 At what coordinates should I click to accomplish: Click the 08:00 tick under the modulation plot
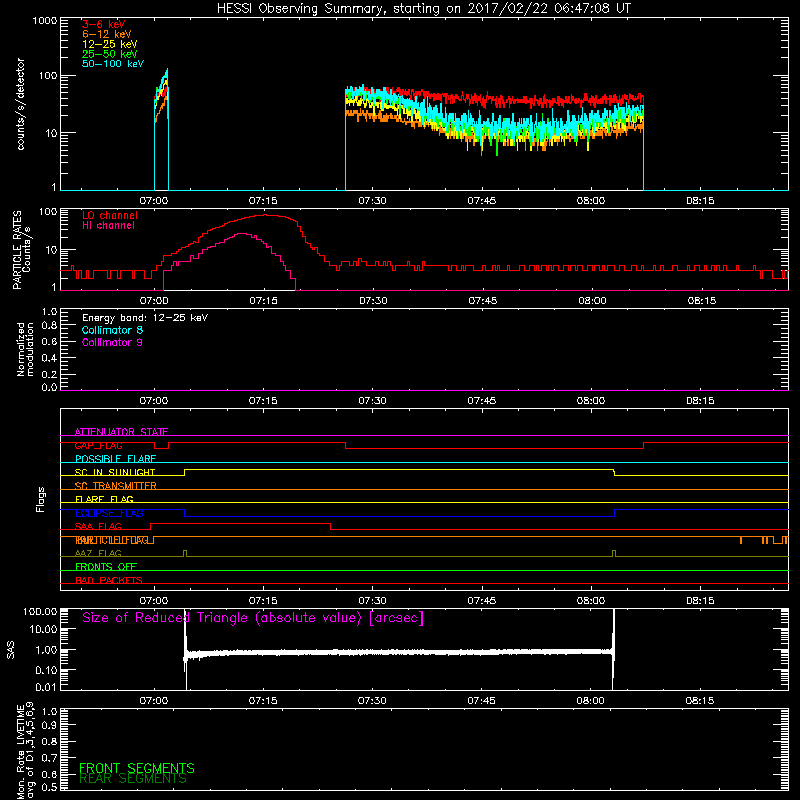pyautogui.click(x=591, y=401)
